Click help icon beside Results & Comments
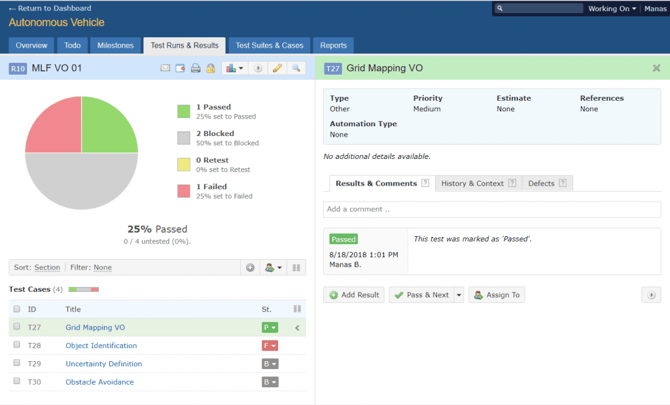The height and width of the screenshot is (405, 670). coord(425,183)
